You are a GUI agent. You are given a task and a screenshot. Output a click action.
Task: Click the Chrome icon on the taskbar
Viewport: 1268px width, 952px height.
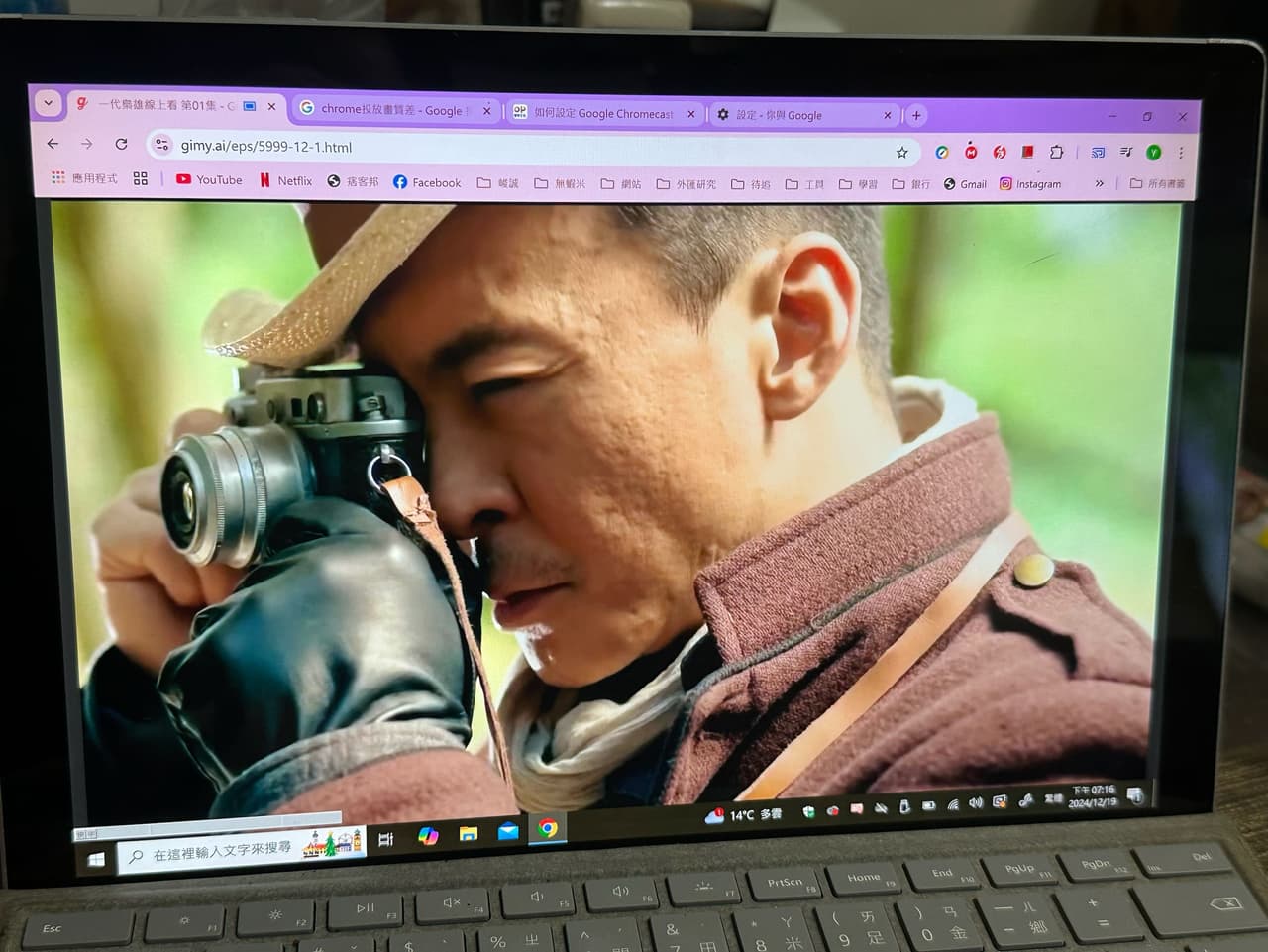pos(548,828)
